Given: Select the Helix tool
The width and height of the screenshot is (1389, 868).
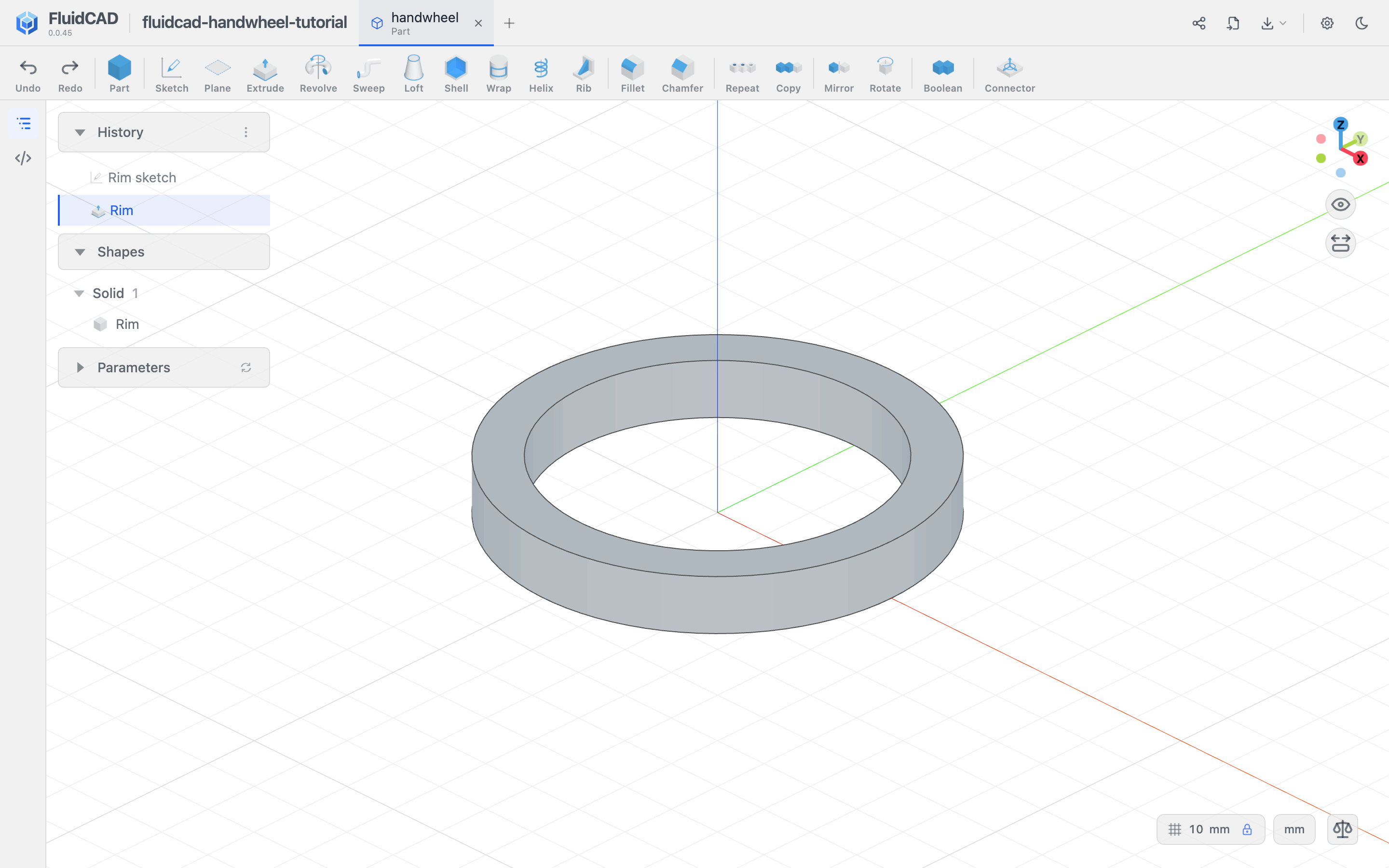Looking at the screenshot, I should click(x=541, y=74).
